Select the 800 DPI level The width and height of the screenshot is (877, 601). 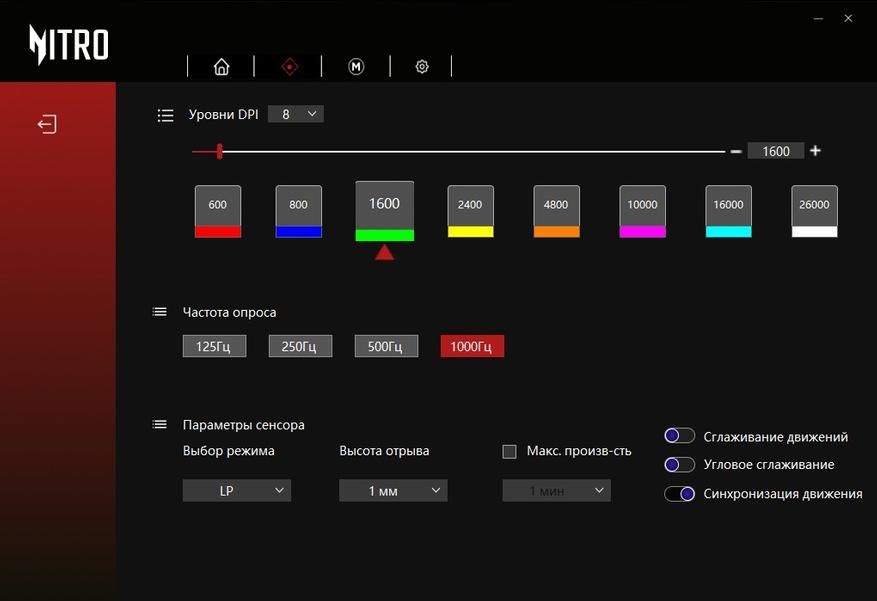299,205
